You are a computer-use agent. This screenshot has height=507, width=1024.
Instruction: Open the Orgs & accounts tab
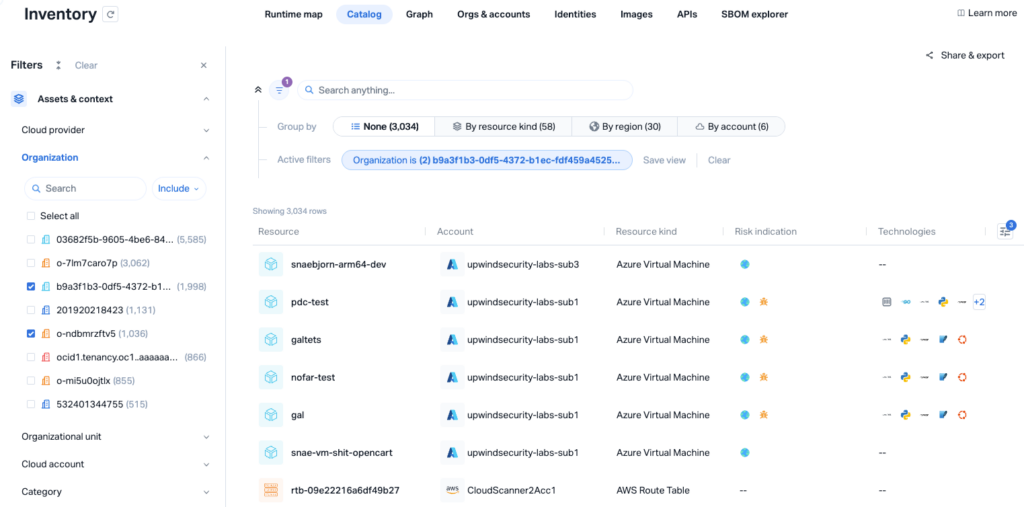[494, 14]
